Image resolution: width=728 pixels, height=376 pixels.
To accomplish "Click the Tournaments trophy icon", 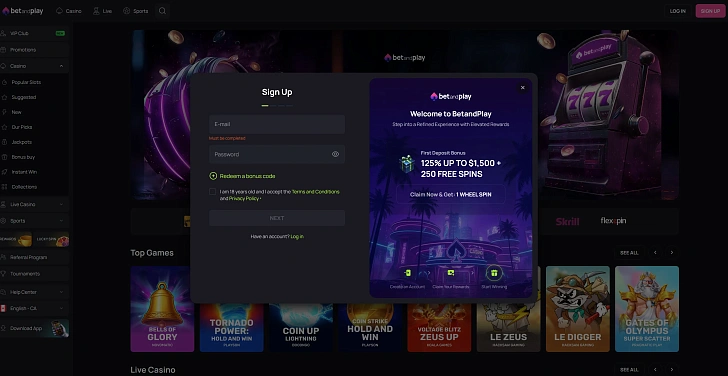I will [4, 274].
